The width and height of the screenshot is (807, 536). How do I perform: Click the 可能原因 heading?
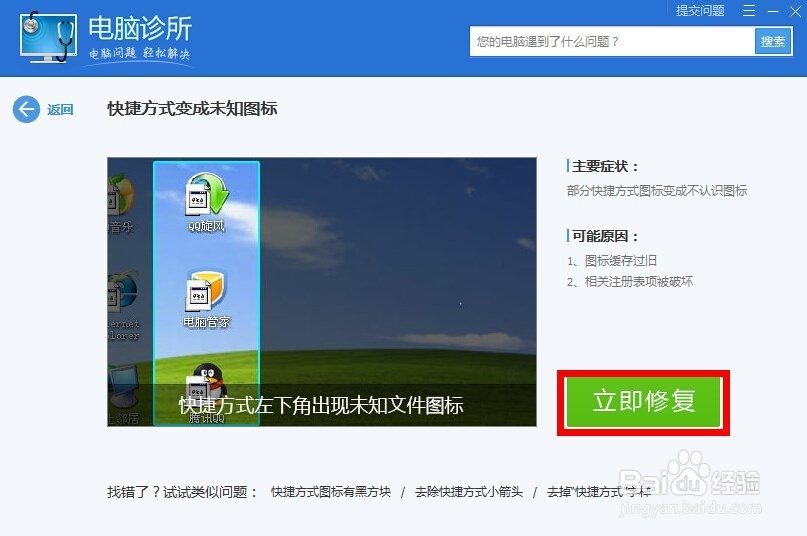coord(605,236)
